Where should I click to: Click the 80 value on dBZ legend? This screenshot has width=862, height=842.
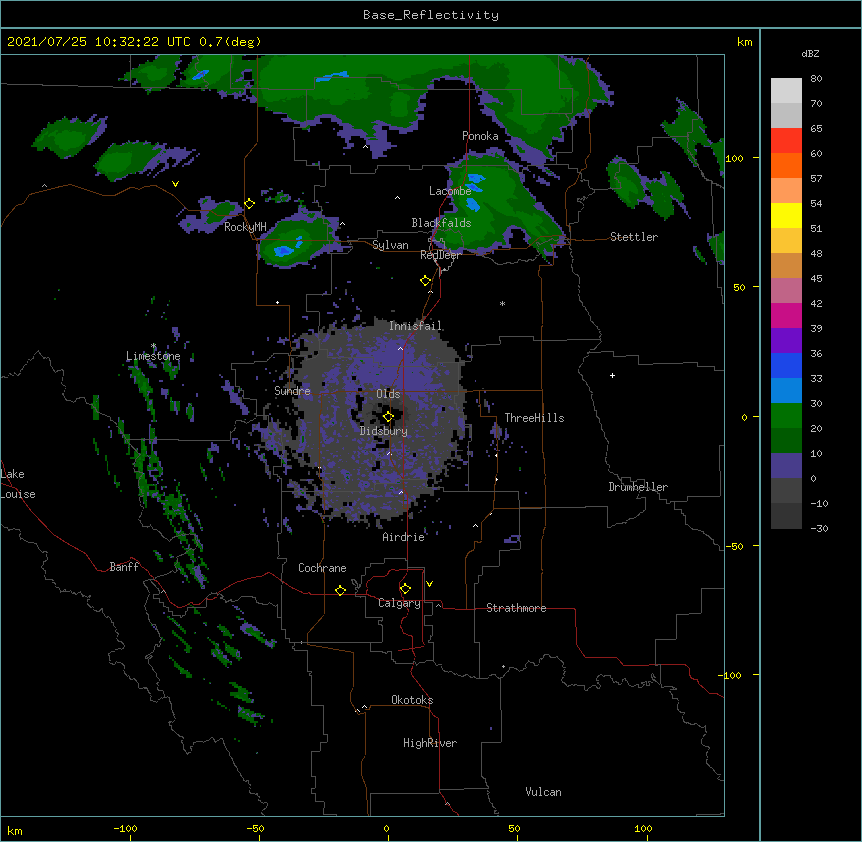point(816,79)
